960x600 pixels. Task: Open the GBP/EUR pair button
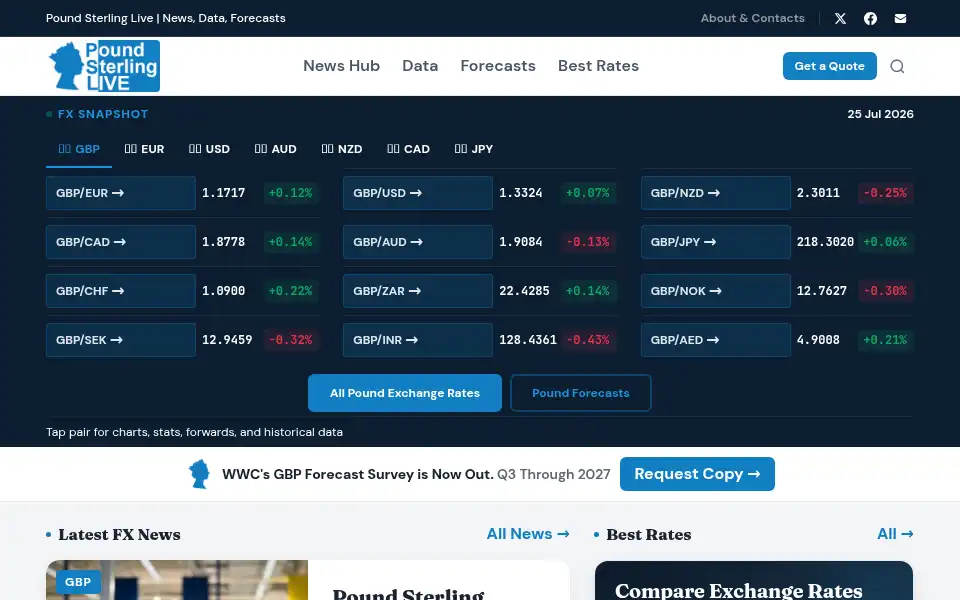click(121, 193)
